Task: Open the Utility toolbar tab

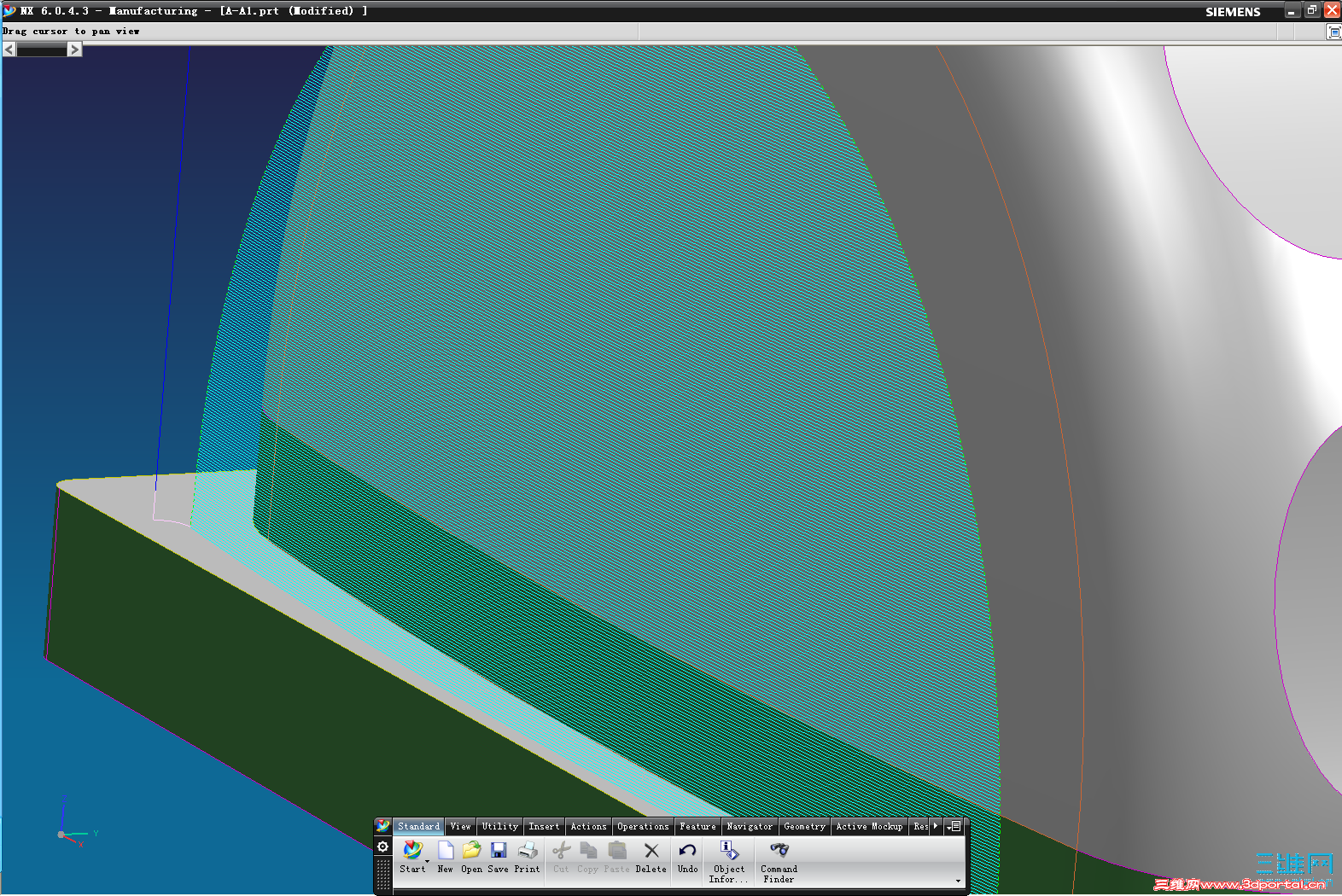Action: (500, 826)
